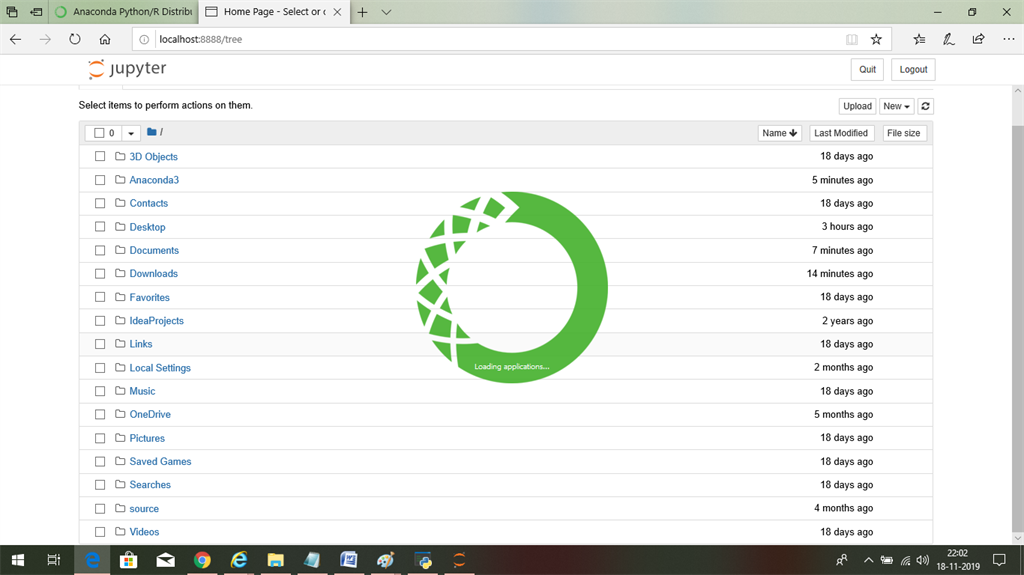
Task: Open the Searches folder link
Action: [x=150, y=485]
